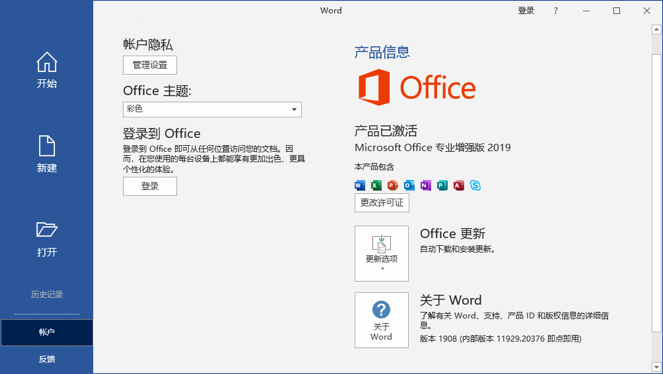Switch to the 帐户 tab in sidebar
The height and width of the screenshot is (374, 663).
click(47, 332)
